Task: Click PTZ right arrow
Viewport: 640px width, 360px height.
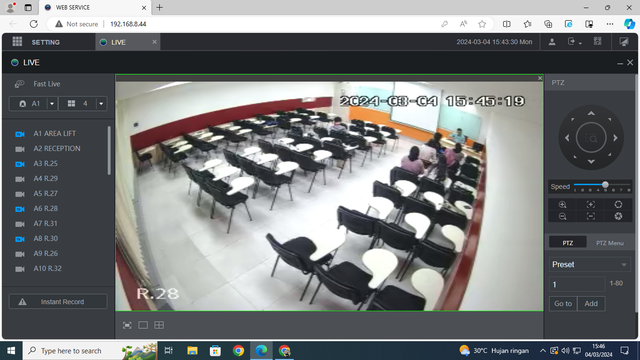Action: [615, 138]
